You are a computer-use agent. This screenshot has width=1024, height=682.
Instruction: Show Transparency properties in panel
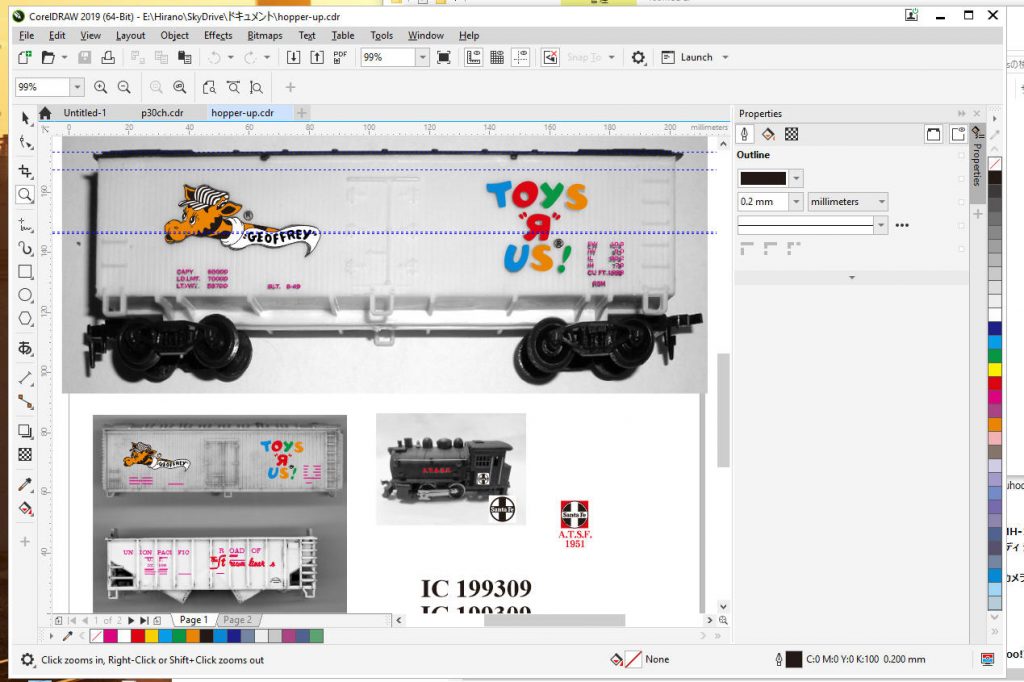coord(792,134)
